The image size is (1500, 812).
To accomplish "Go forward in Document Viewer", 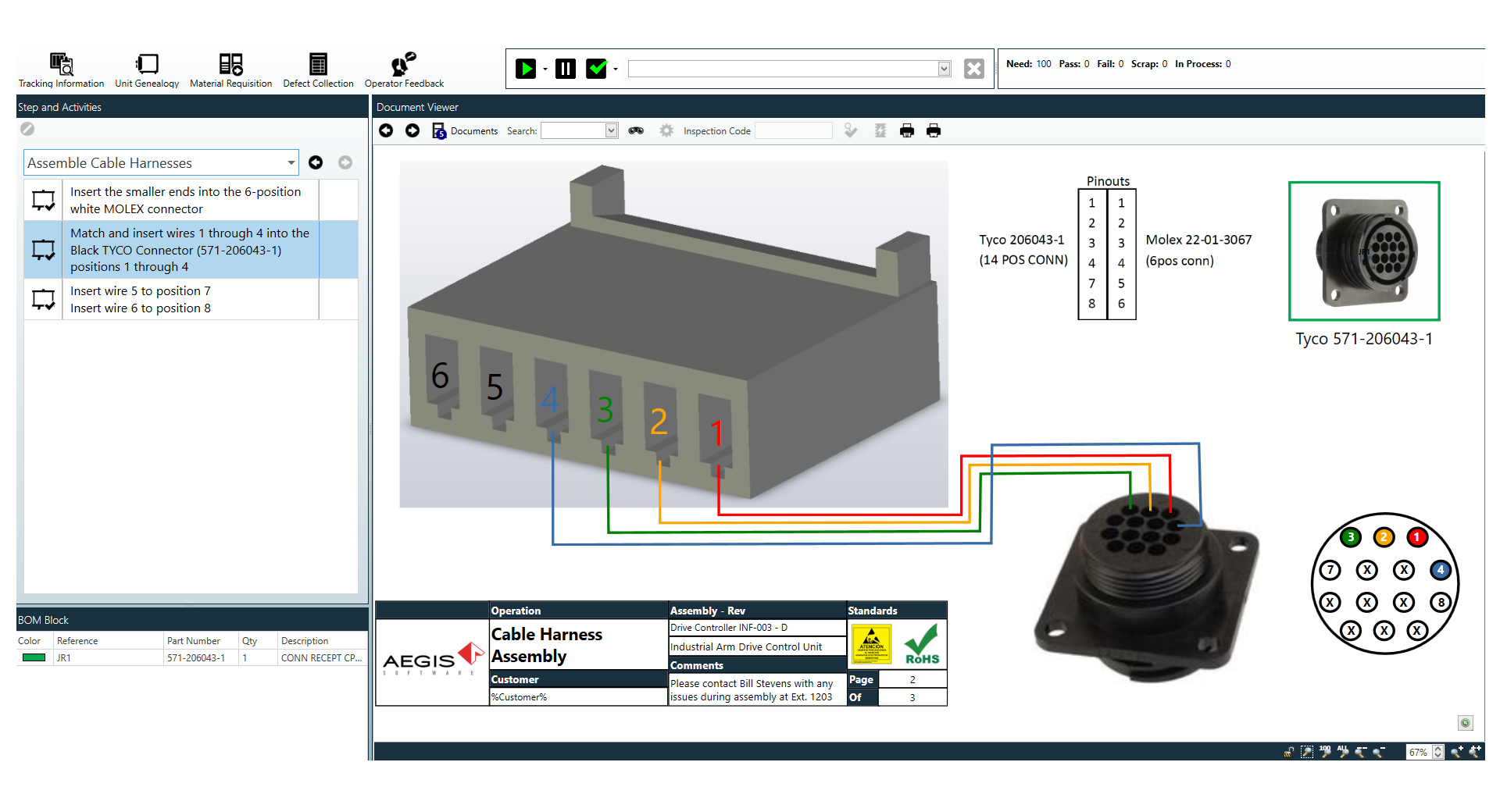I will point(412,130).
